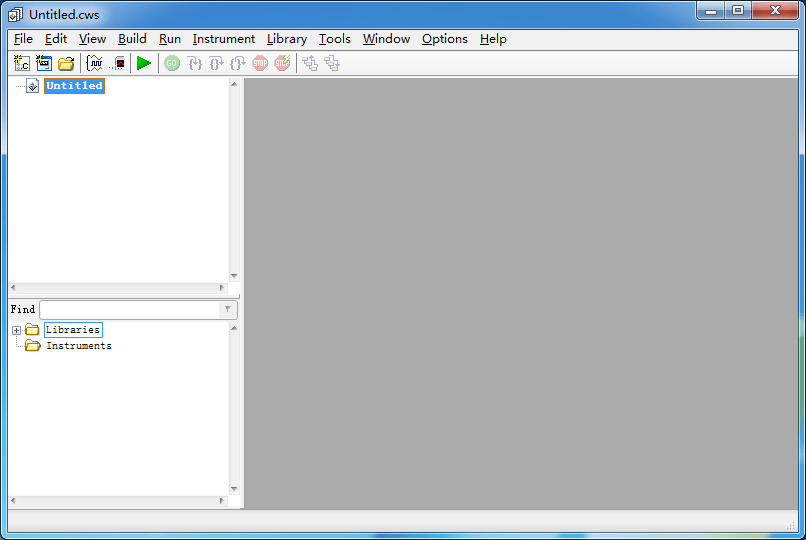Click the waveform graph toolbar icon
The width and height of the screenshot is (806, 540).
click(95, 63)
